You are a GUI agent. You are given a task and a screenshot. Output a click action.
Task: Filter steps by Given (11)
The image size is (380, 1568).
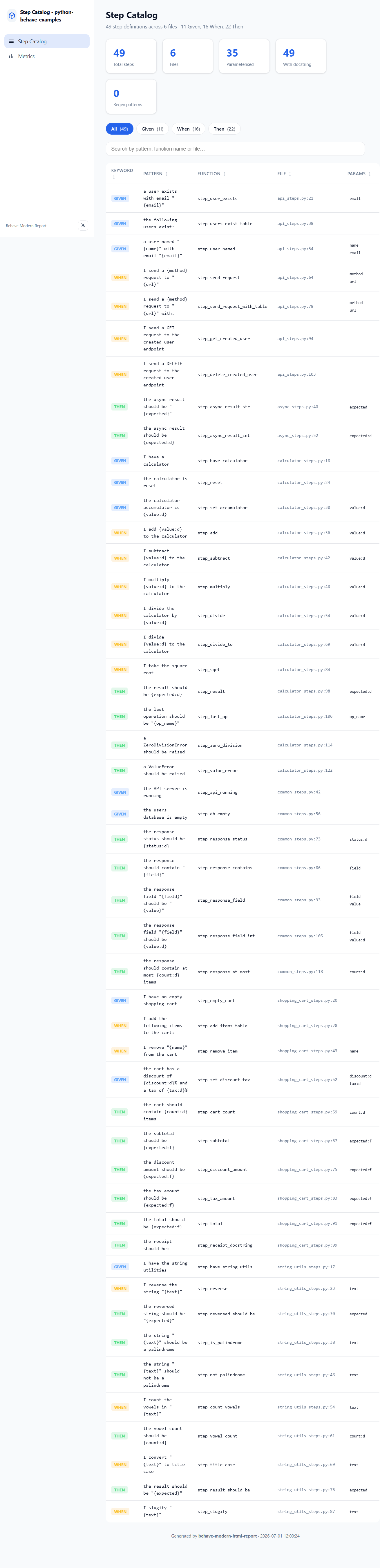(152, 129)
